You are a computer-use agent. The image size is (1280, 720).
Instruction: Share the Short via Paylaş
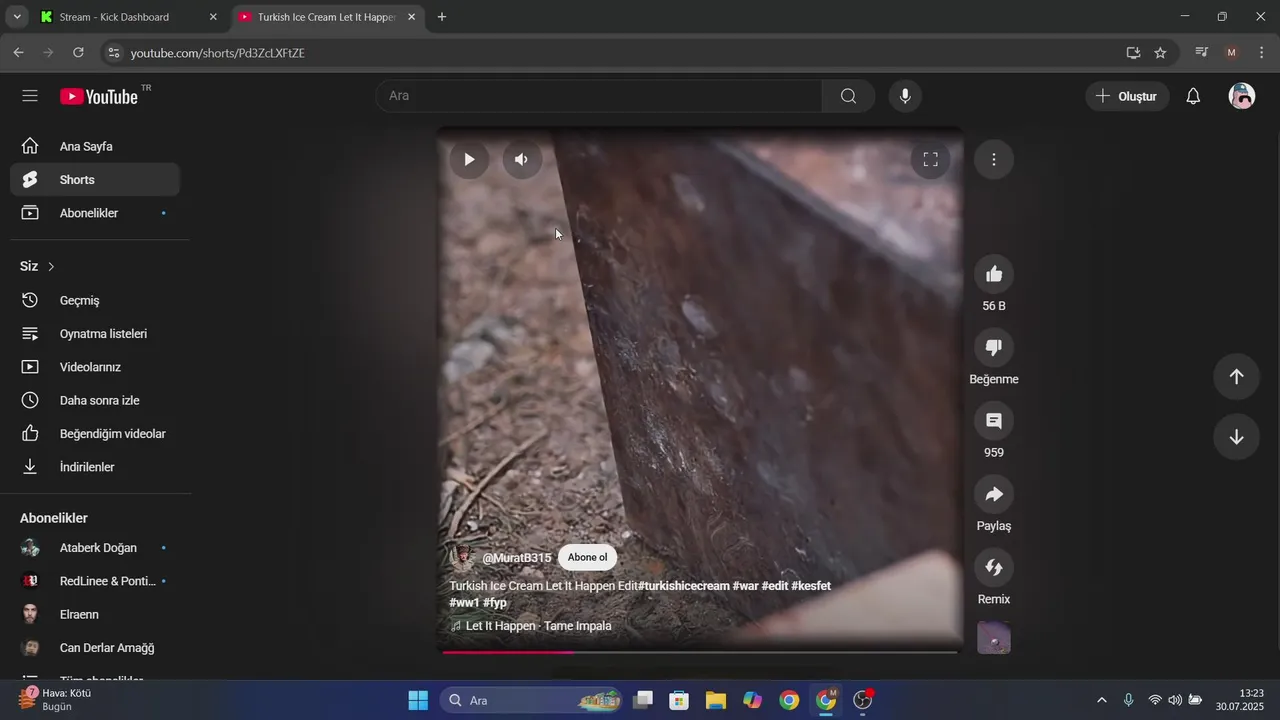tap(994, 494)
